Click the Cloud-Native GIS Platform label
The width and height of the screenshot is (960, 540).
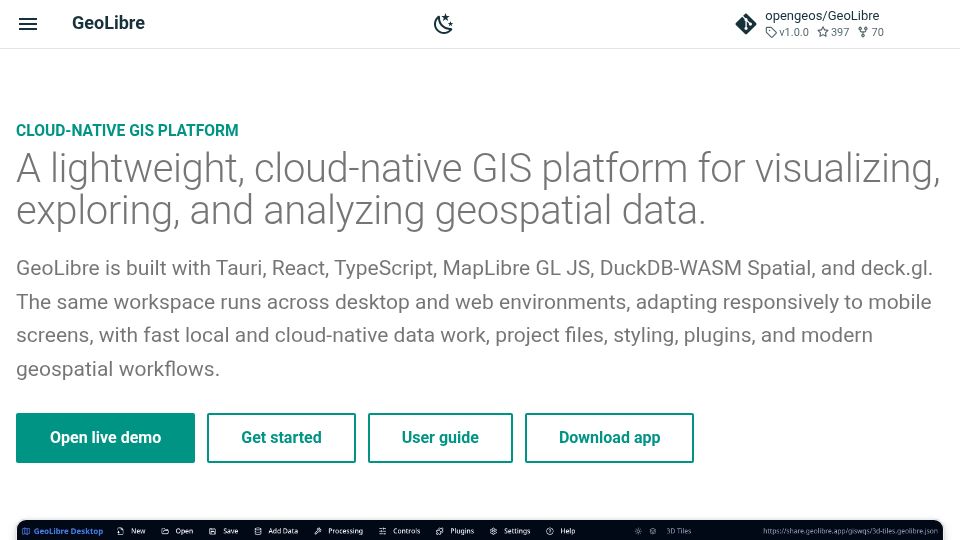(127, 130)
